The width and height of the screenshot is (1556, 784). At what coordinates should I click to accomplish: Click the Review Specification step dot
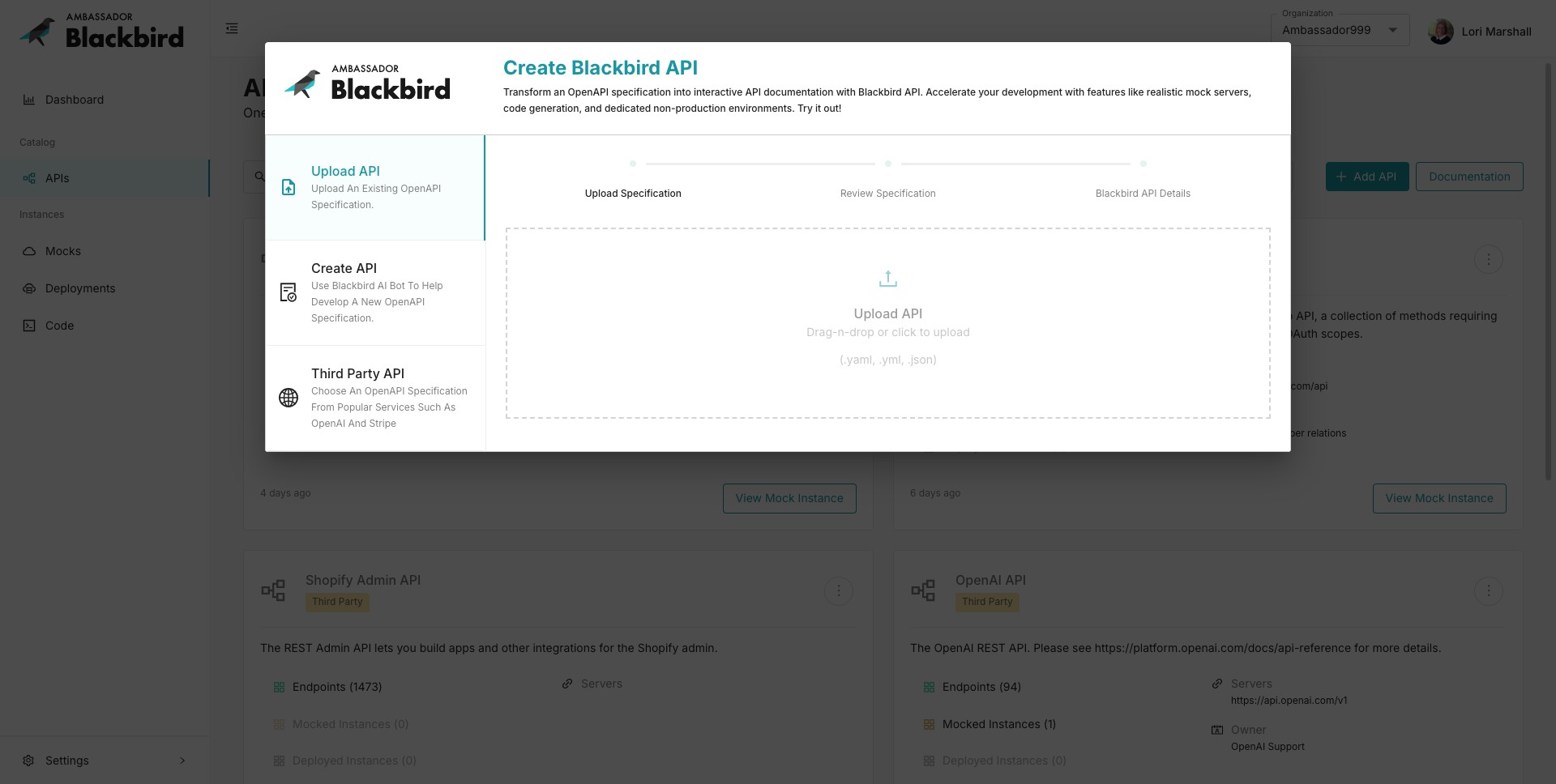pyautogui.click(x=888, y=164)
